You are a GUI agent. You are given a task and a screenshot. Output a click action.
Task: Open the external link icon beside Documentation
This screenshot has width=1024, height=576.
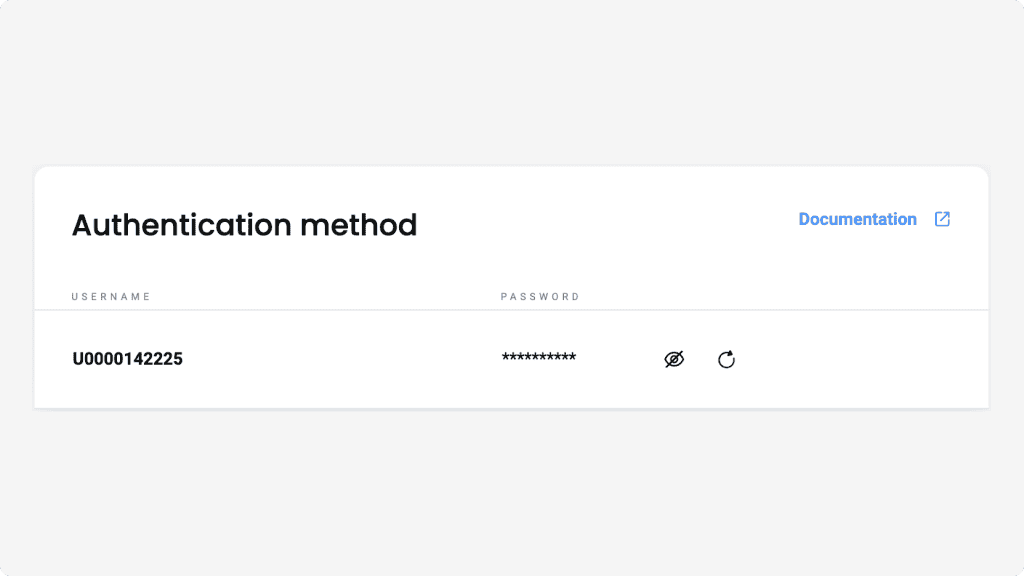[942, 219]
